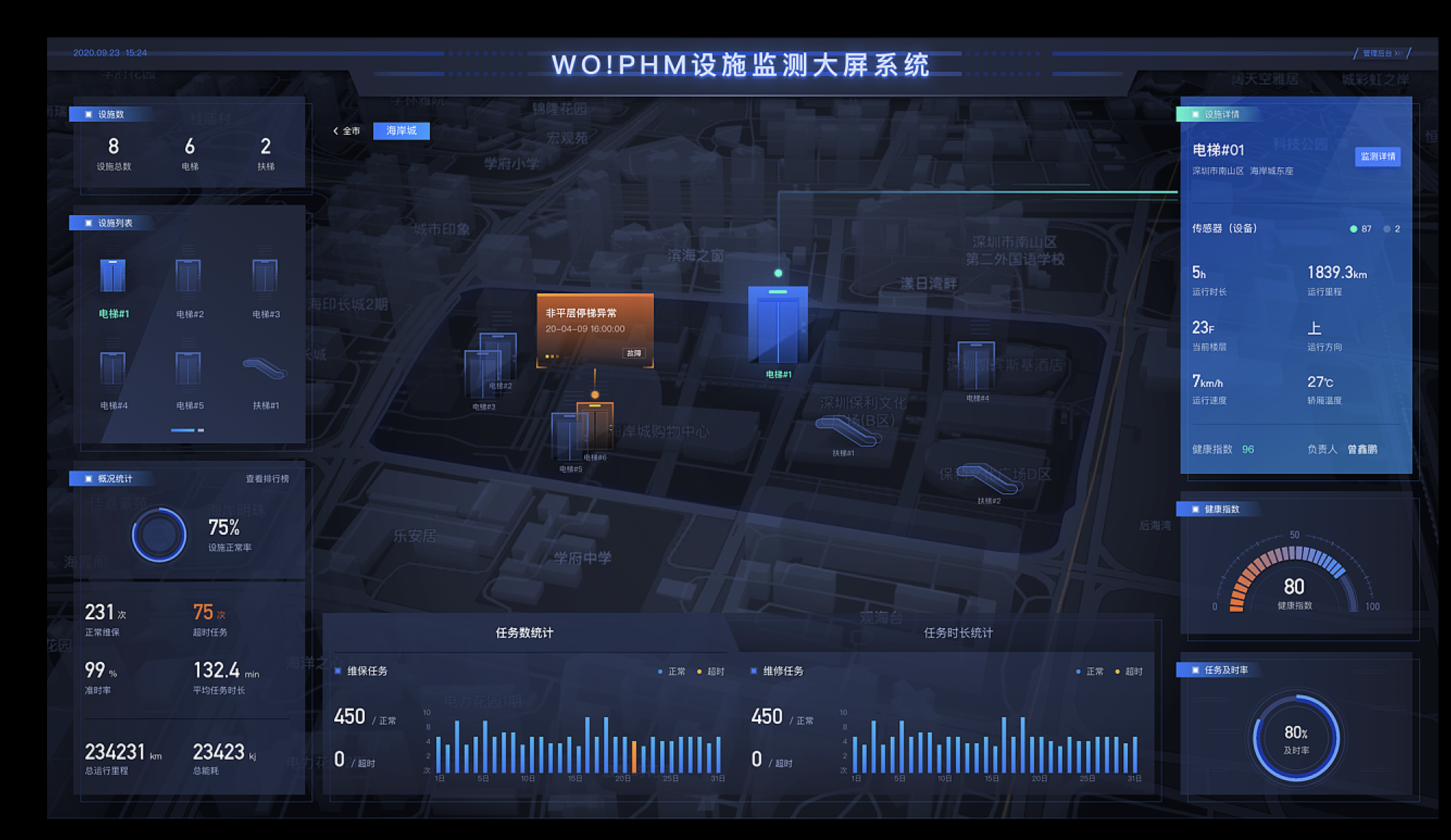1451x840 pixels.
Task: Click the 234231 km 总运行里程 value
Action: (x=123, y=752)
